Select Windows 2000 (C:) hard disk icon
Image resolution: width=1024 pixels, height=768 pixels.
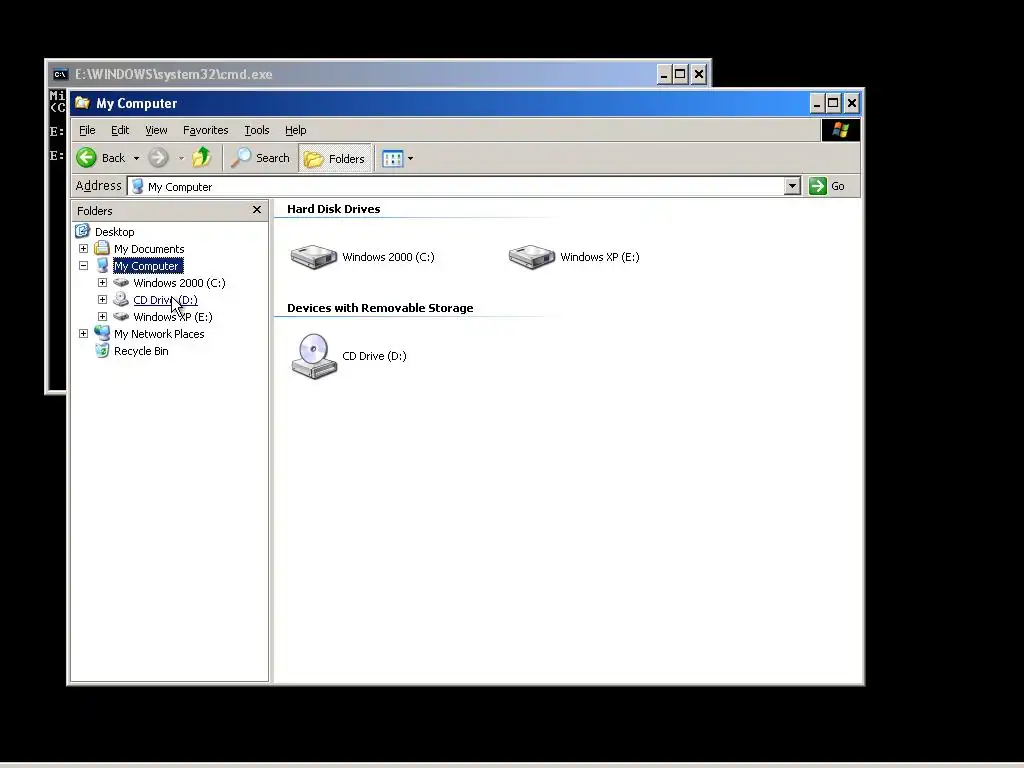pyautogui.click(x=313, y=257)
